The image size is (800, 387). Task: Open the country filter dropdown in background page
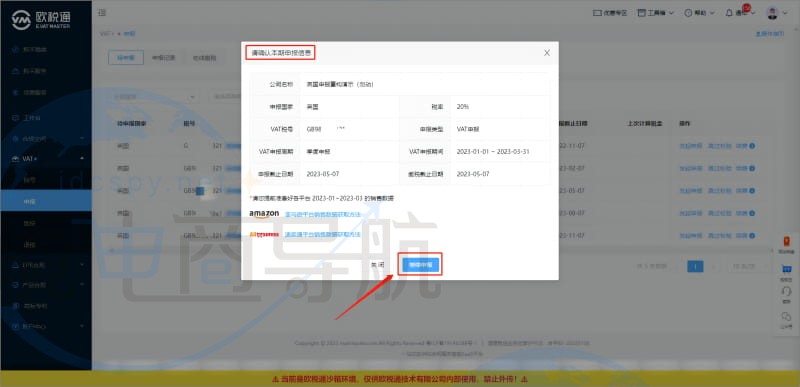coord(154,96)
